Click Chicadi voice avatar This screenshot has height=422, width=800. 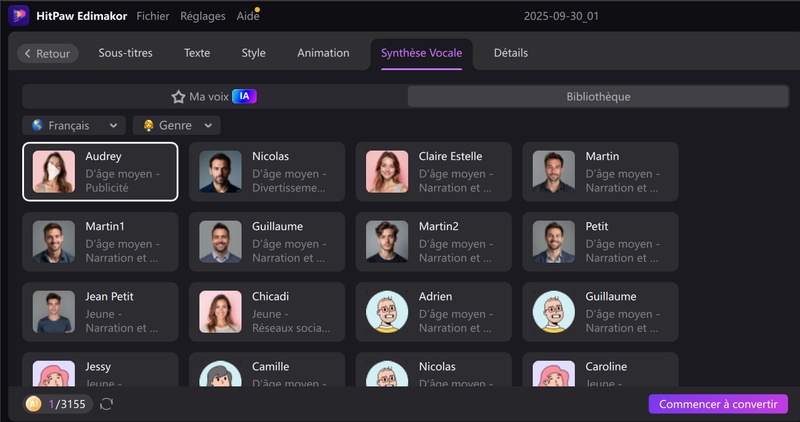point(220,312)
